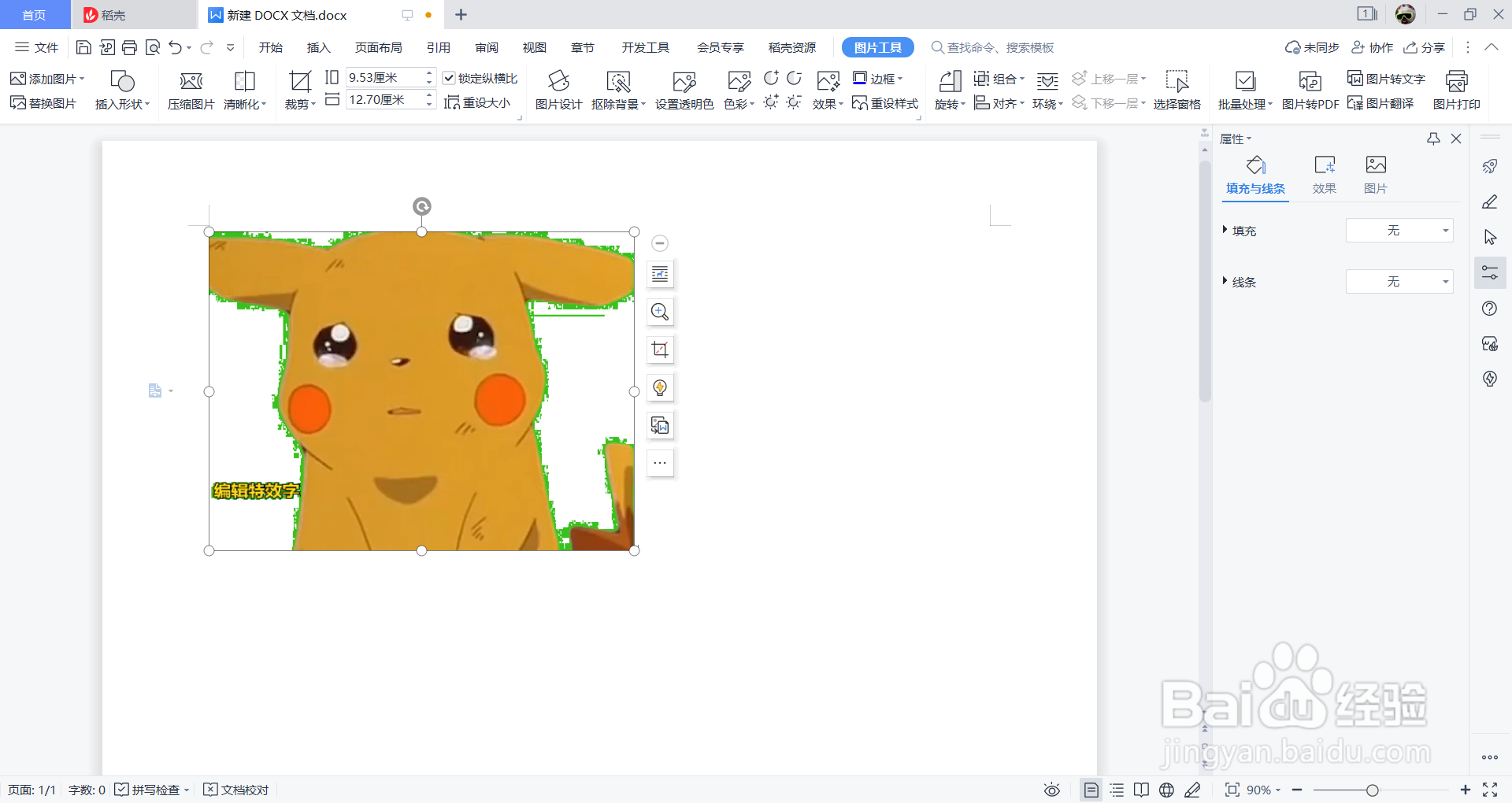Open the 文件 menu
The image size is (1512, 803).
(37, 47)
